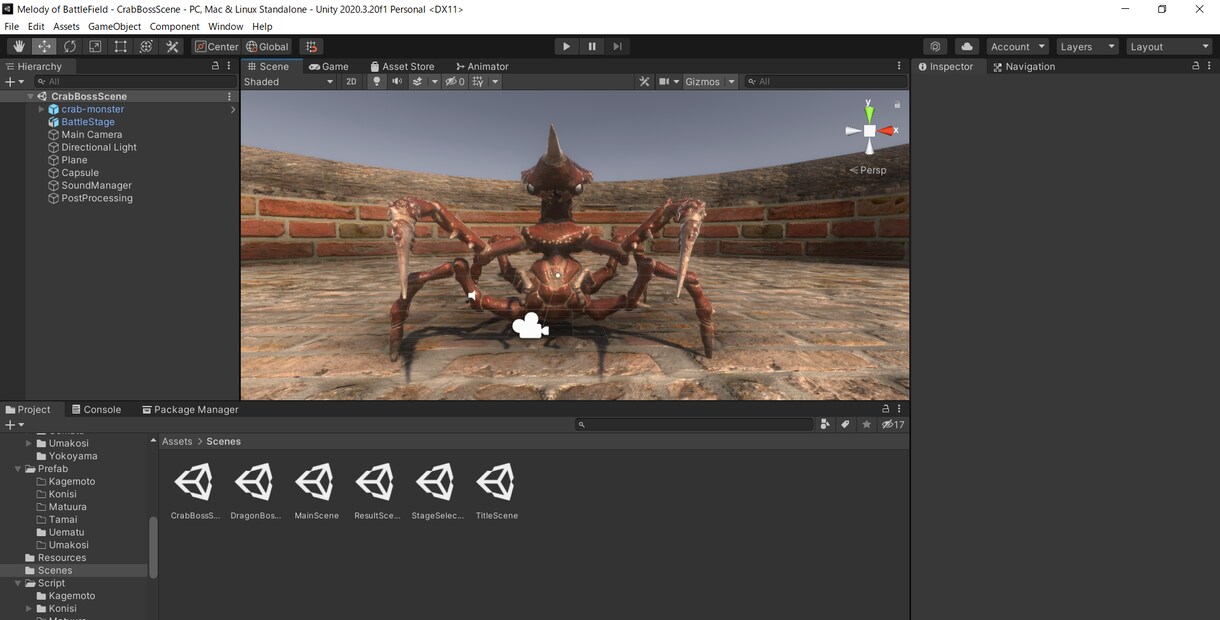Toggle scene effects (skybox, fog)

tap(418, 82)
